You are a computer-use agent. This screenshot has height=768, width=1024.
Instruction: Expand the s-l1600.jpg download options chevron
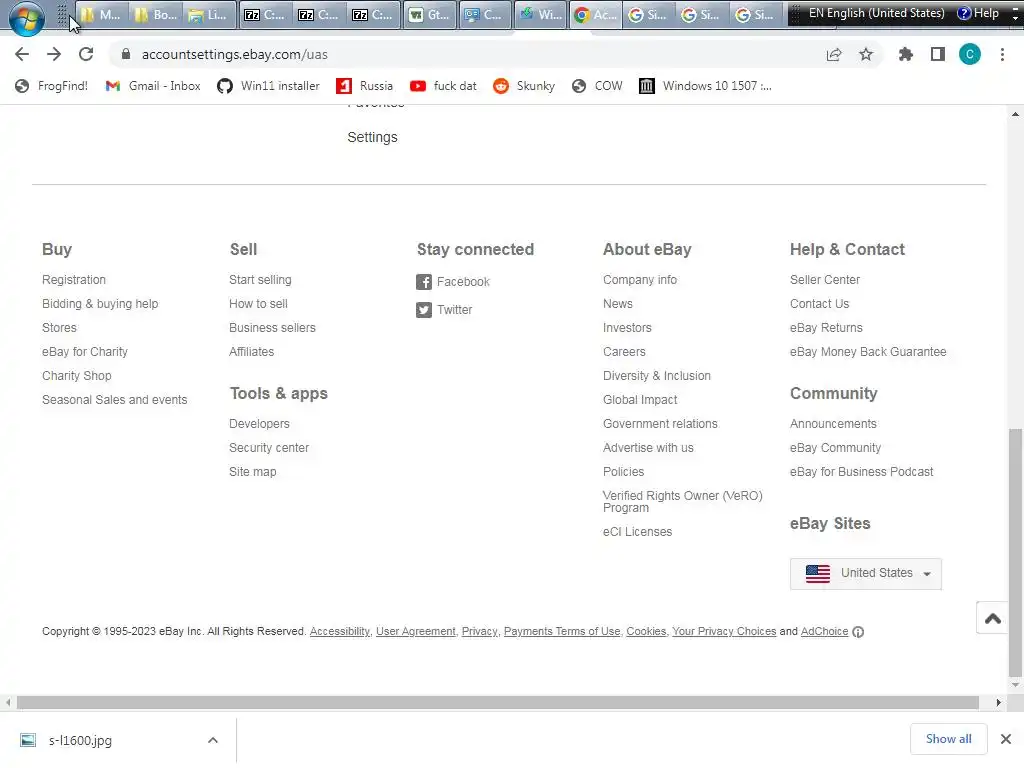pyautogui.click(x=213, y=741)
